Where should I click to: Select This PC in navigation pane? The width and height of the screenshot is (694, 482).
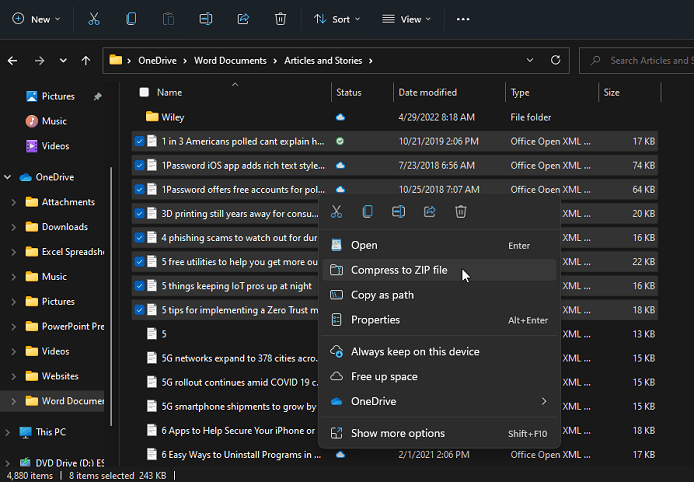pyautogui.click(x=43, y=432)
